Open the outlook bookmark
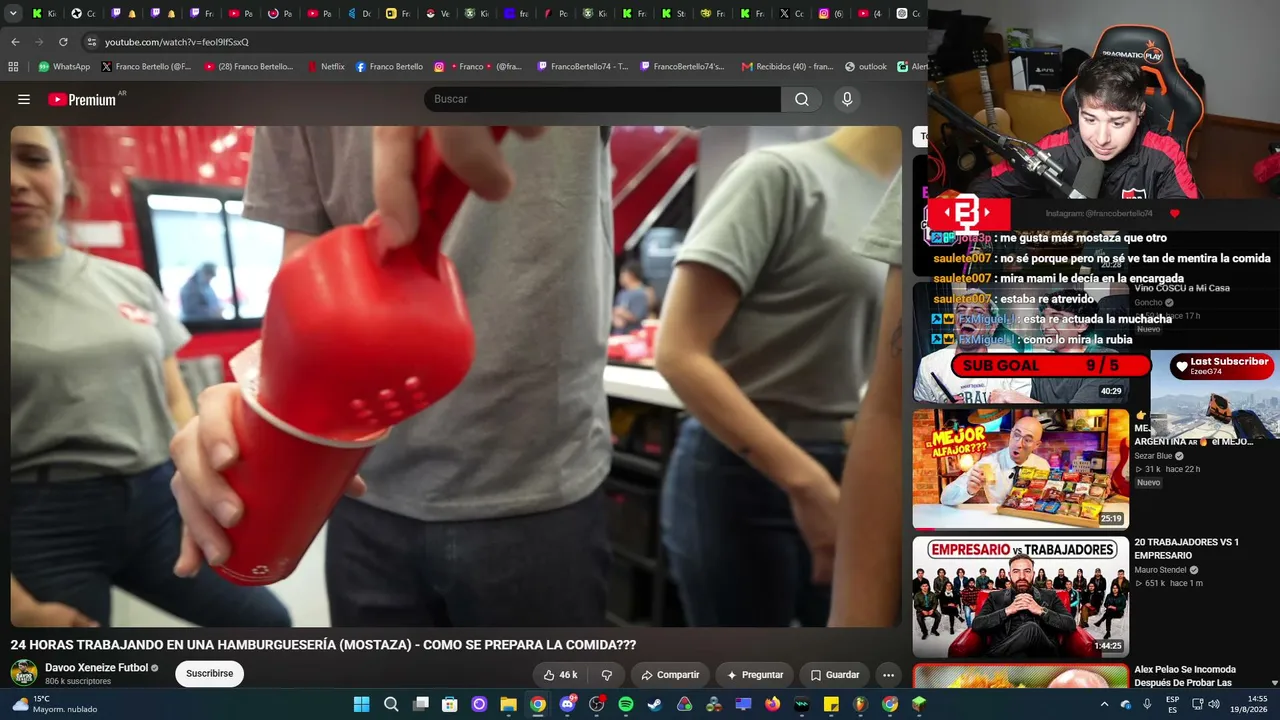This screenshot has height=720, width=1280. tap(866, 67)
